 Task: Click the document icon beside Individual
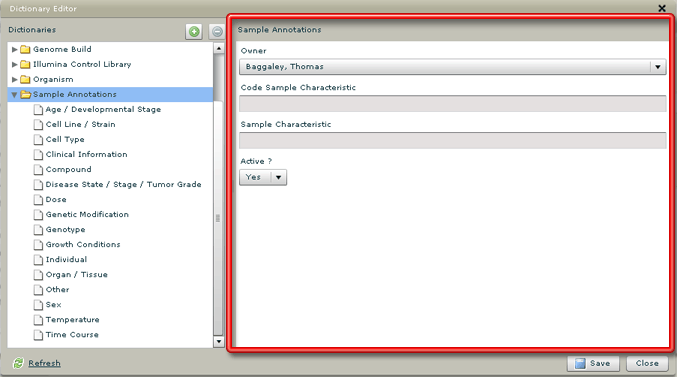pyautogui.click(x=38, y=260)
